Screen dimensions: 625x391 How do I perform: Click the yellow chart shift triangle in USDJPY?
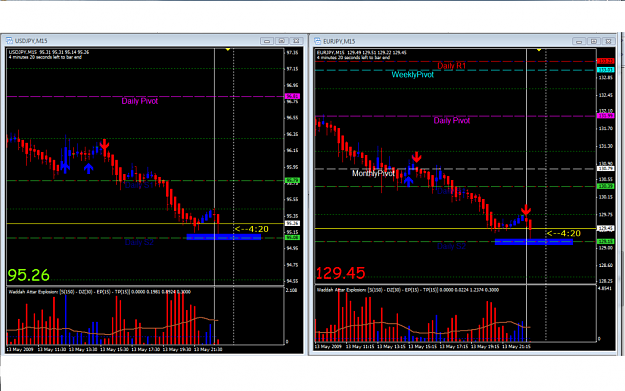(228, 49)
